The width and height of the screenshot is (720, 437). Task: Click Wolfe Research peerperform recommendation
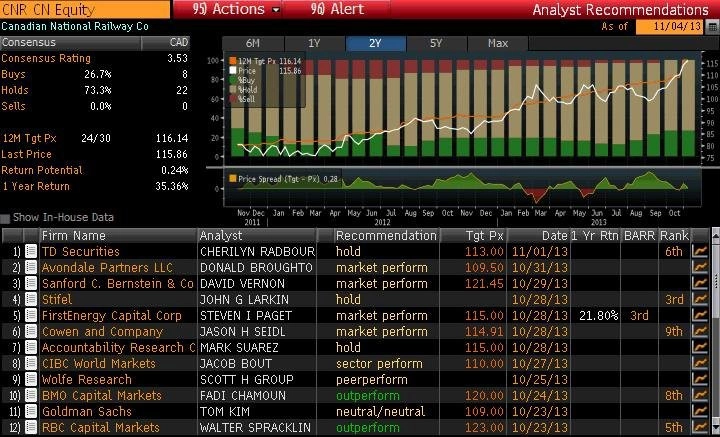pos(371,380)
